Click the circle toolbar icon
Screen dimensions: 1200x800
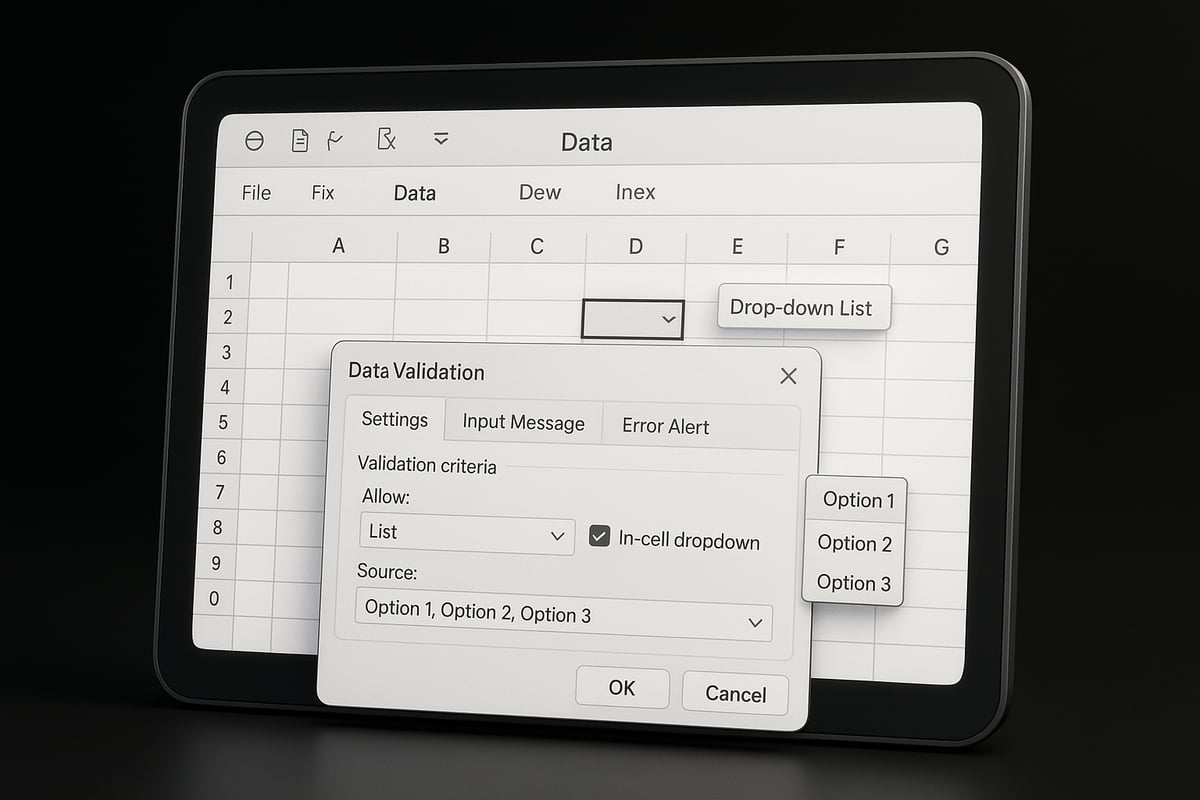coord(254,141)
